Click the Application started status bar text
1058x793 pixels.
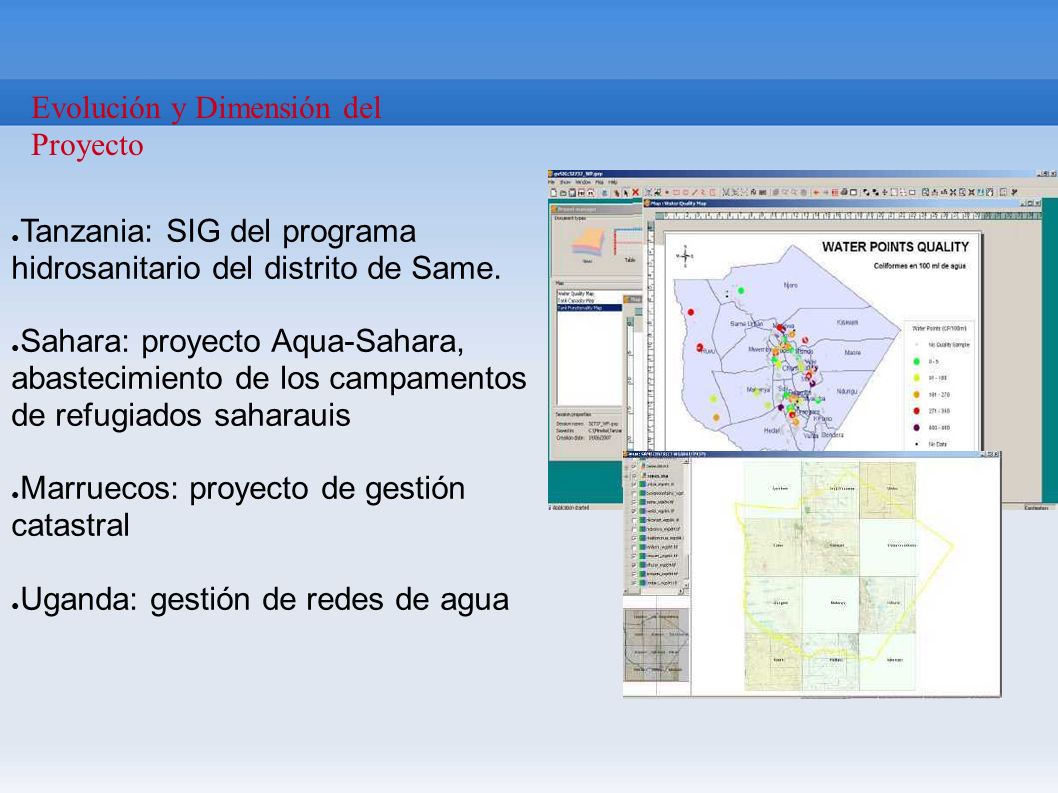[x=570, y=507]
